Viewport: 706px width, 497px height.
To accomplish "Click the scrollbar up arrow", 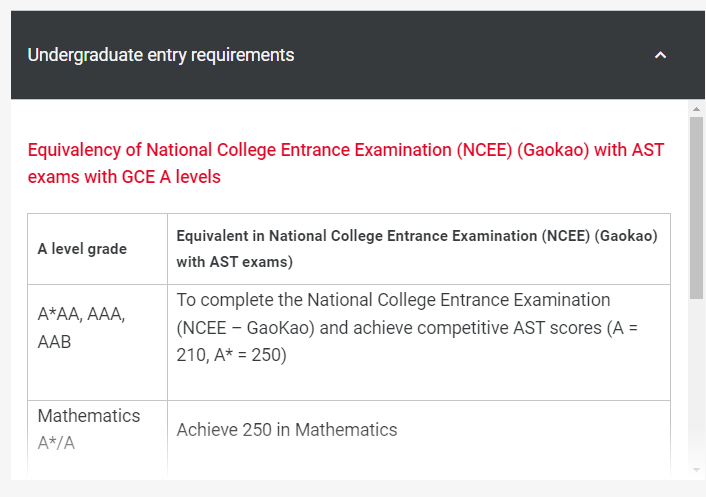I will tap(696, 108).
